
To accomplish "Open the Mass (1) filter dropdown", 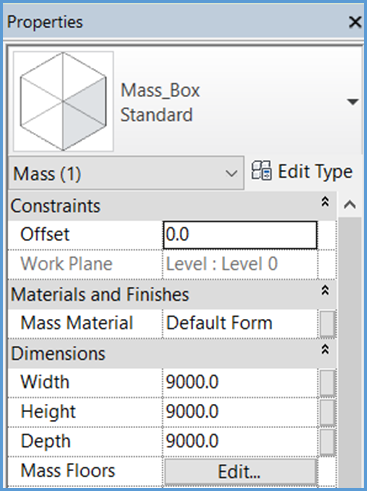I will (126, 173).
